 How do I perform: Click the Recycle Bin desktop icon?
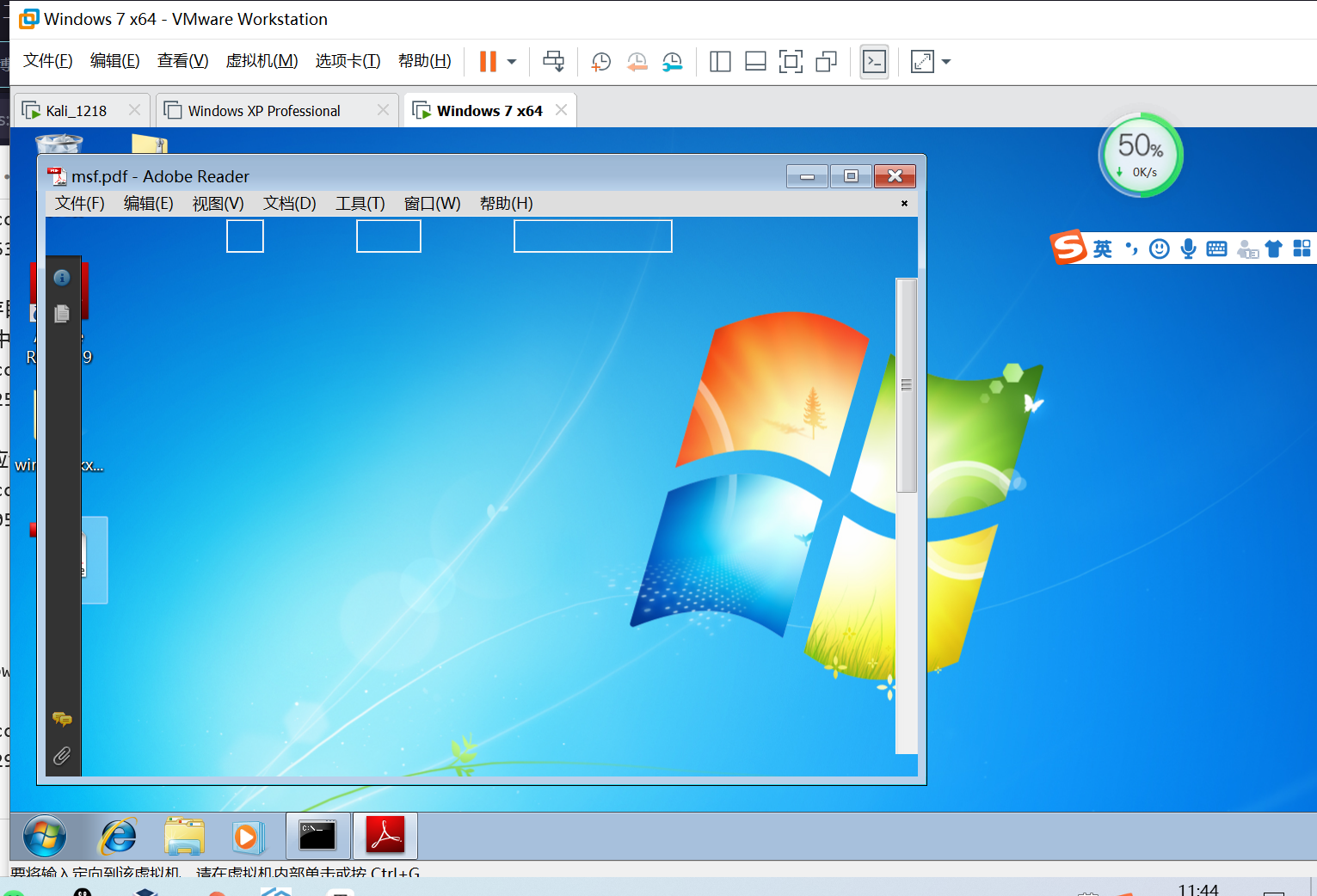click(x=58, y=144)
